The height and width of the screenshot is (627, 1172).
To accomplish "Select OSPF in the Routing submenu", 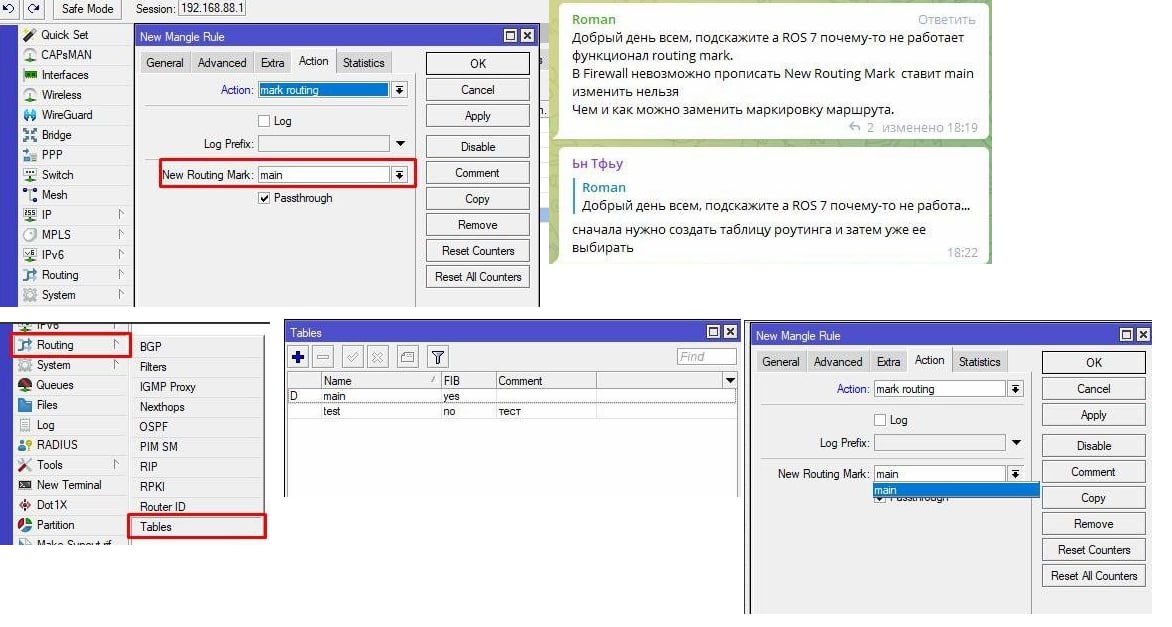I will pos(153,427).
